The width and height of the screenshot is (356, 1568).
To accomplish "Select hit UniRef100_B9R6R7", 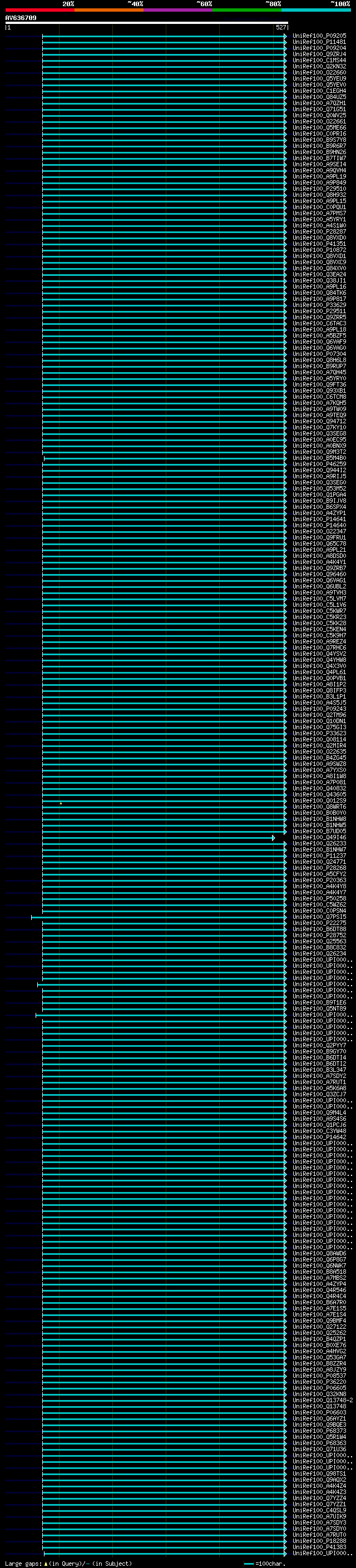I will [x=319, y=146].
